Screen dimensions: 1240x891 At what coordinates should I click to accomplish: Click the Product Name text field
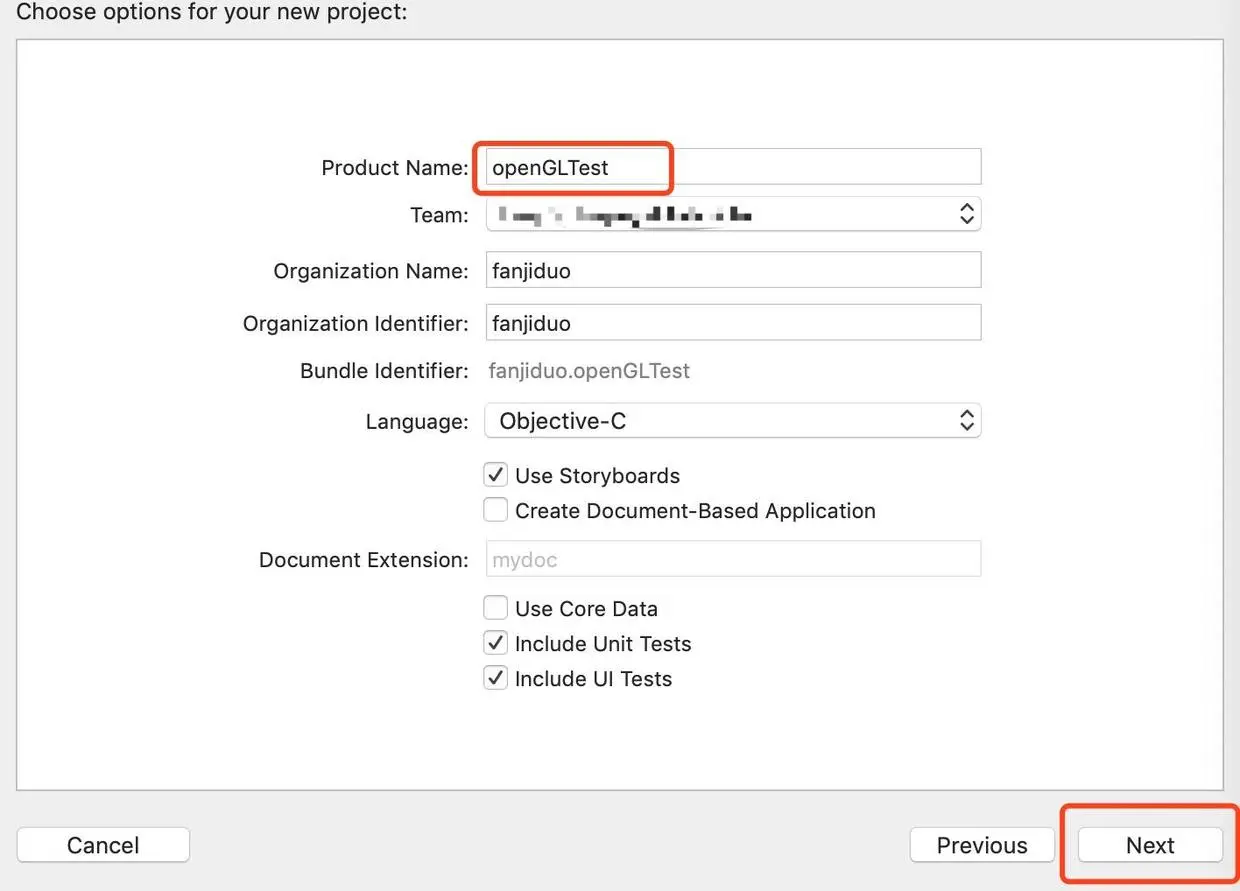733,167
